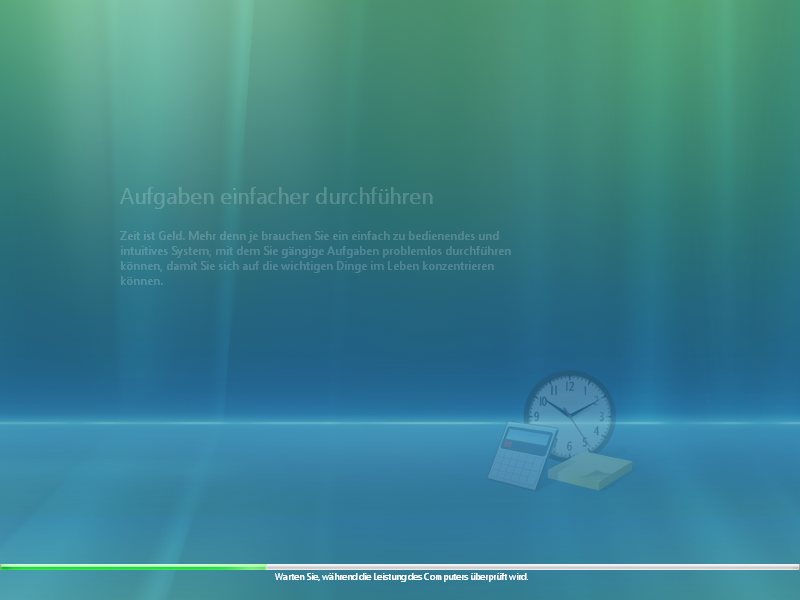This screenshot has height=600, width=800.
Task: Click the number 6 on the clock face
Action: pos(569,445)
